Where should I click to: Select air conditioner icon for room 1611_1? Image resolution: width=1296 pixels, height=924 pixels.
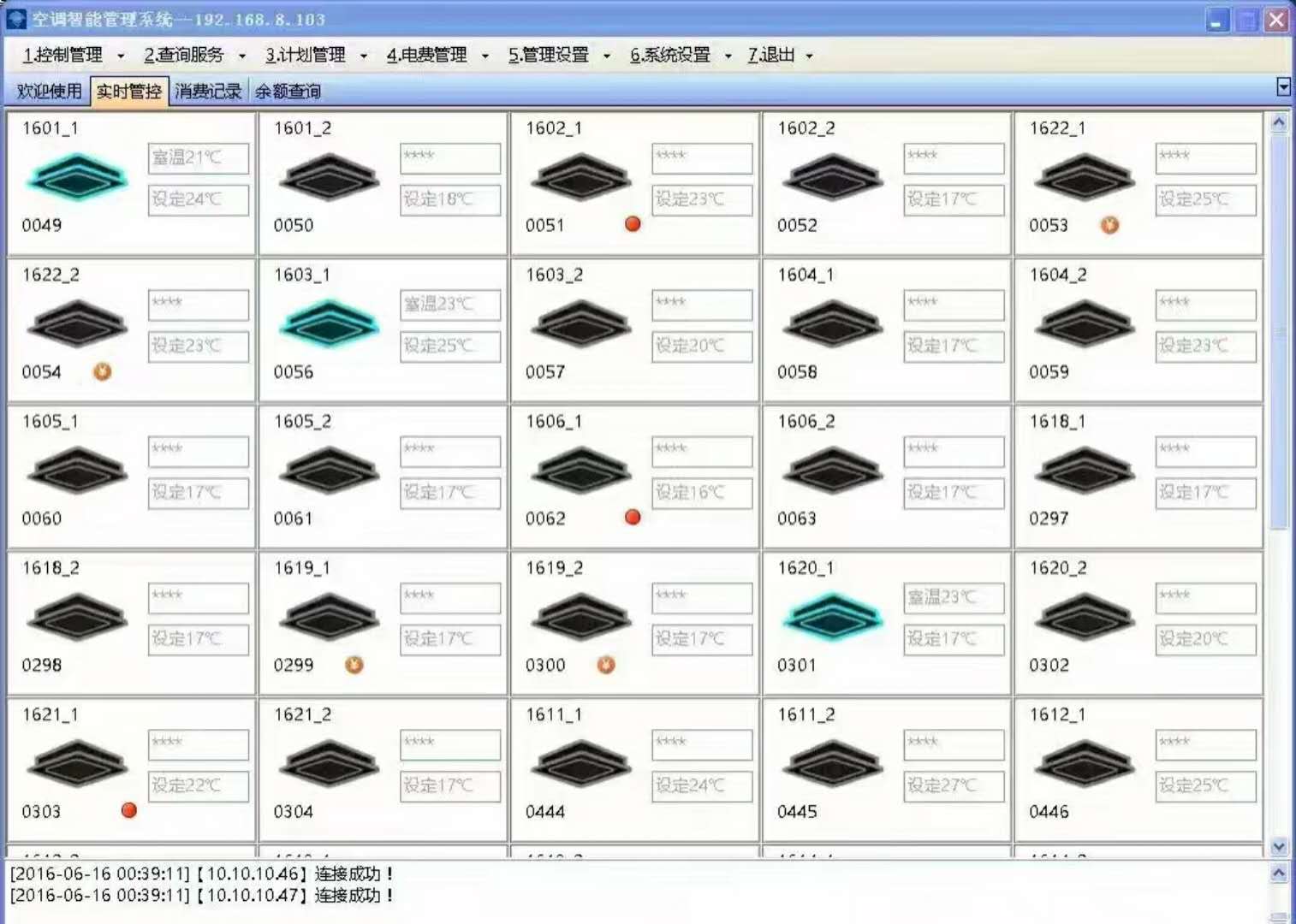pyautogui.click(x=581, y=763)
